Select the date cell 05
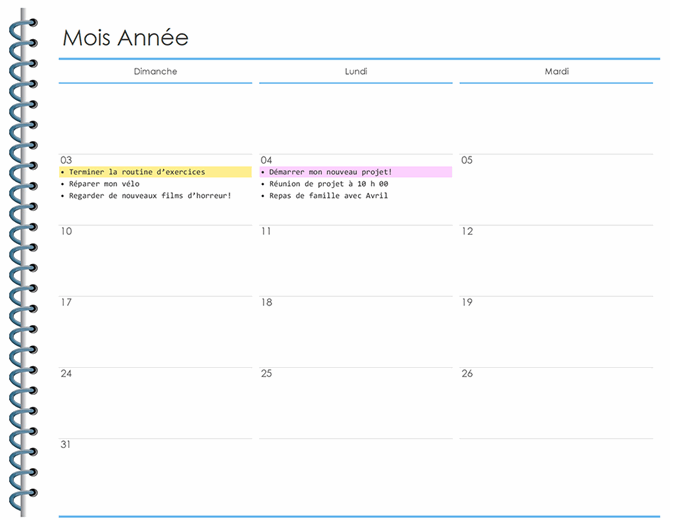 [x=467, y=160]
